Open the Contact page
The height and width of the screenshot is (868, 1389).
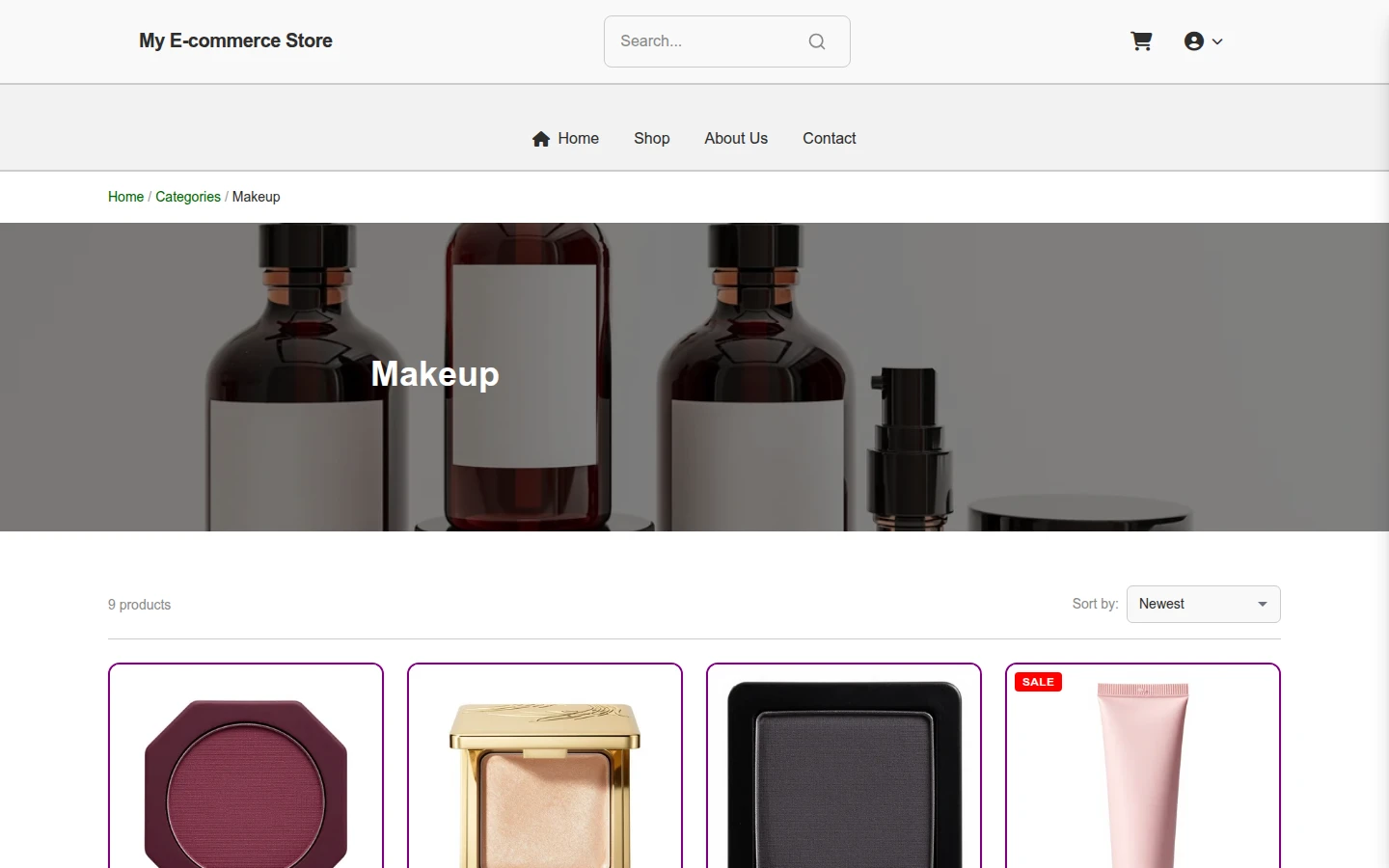830,138
